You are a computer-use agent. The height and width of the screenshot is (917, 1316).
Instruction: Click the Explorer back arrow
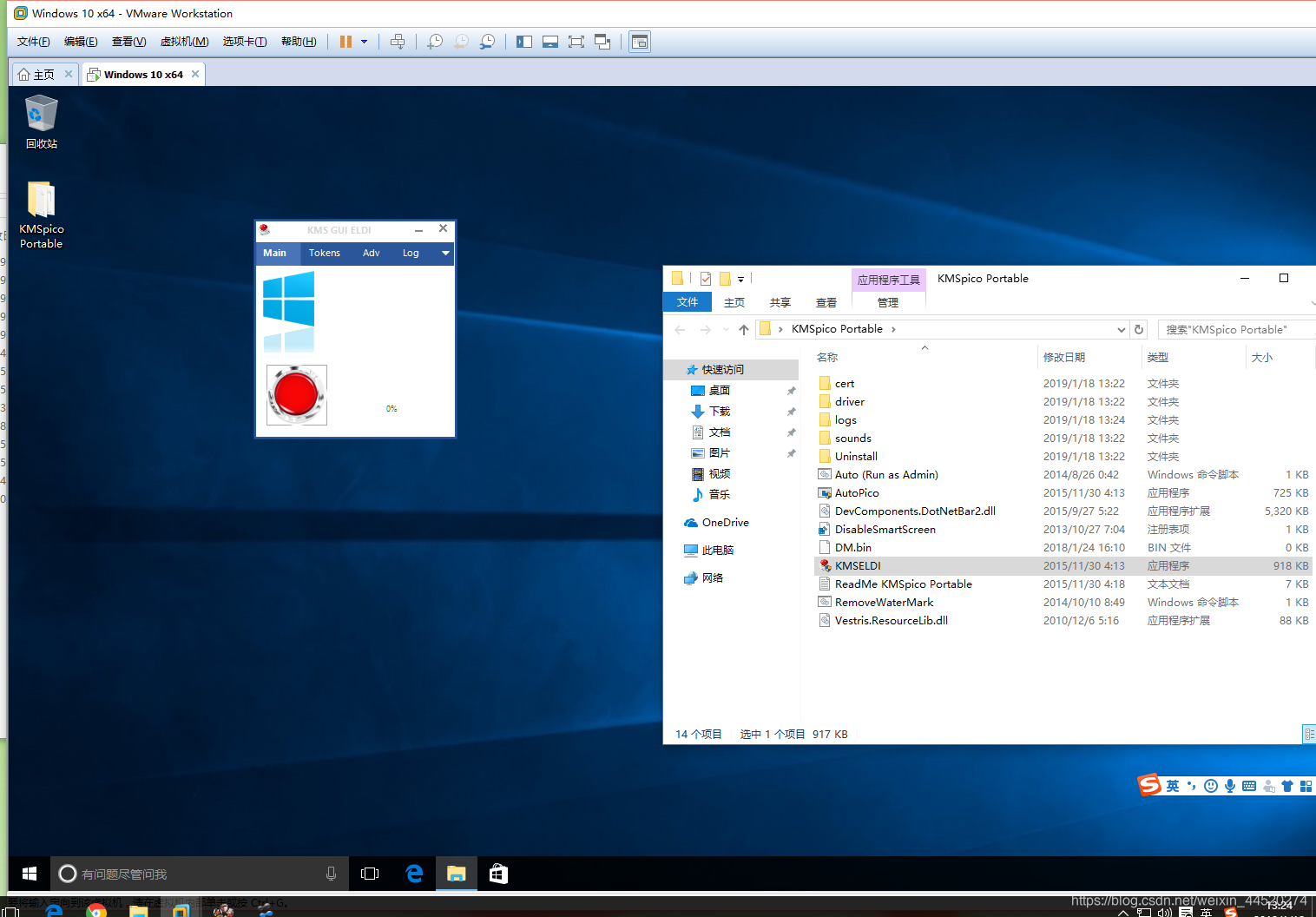(681, 330)
